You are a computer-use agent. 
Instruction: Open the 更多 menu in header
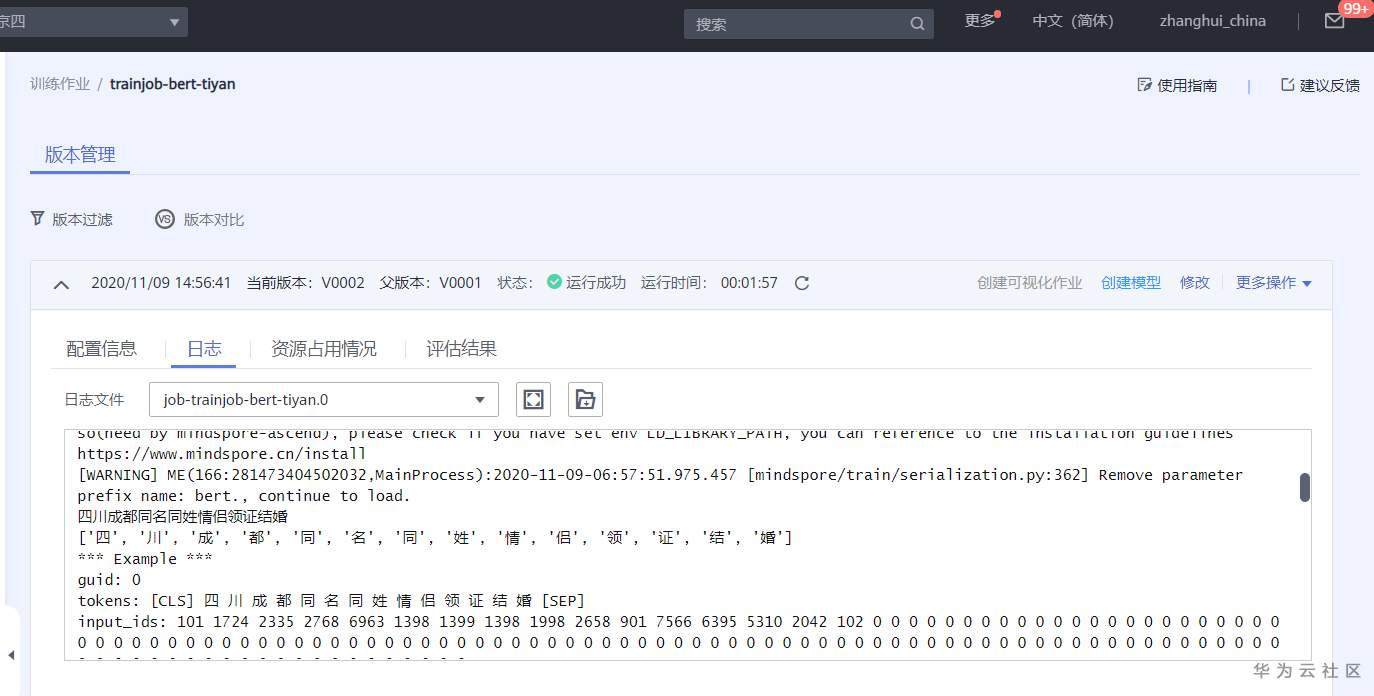(980, 21)
